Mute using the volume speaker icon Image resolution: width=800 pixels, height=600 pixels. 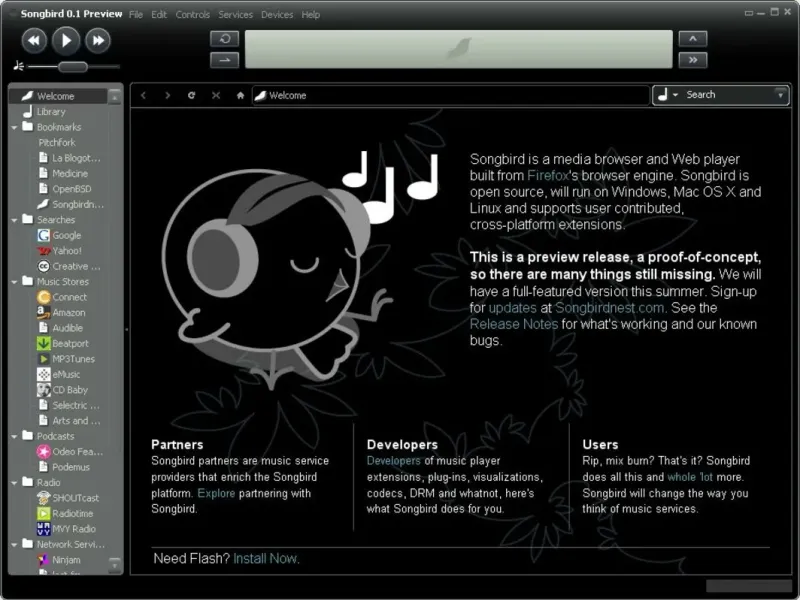(18, 66)
